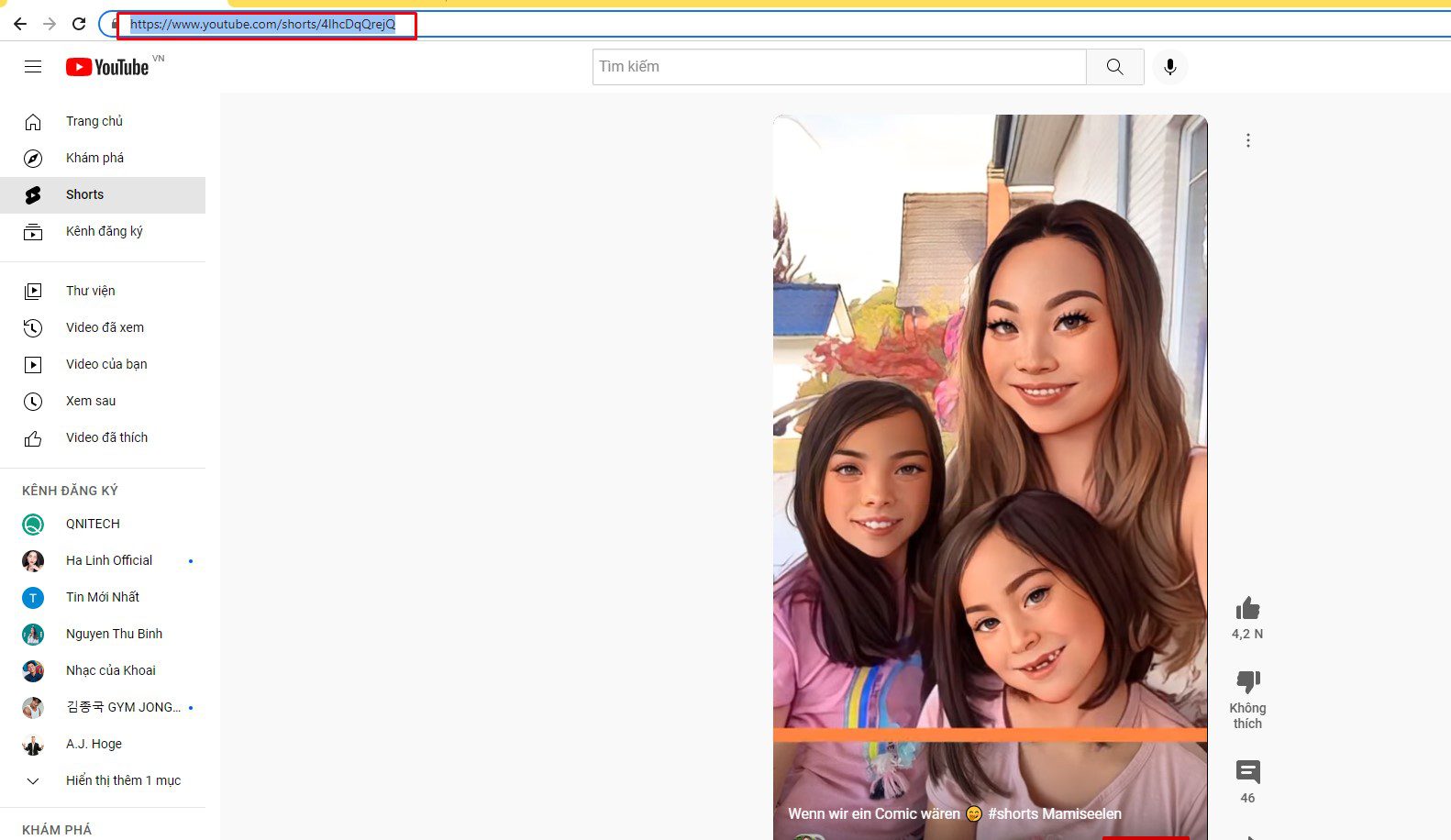Click the browser forward arrow
Image resolution: width=1451 pixels, height=840 pixels.
tap(50, 24)
